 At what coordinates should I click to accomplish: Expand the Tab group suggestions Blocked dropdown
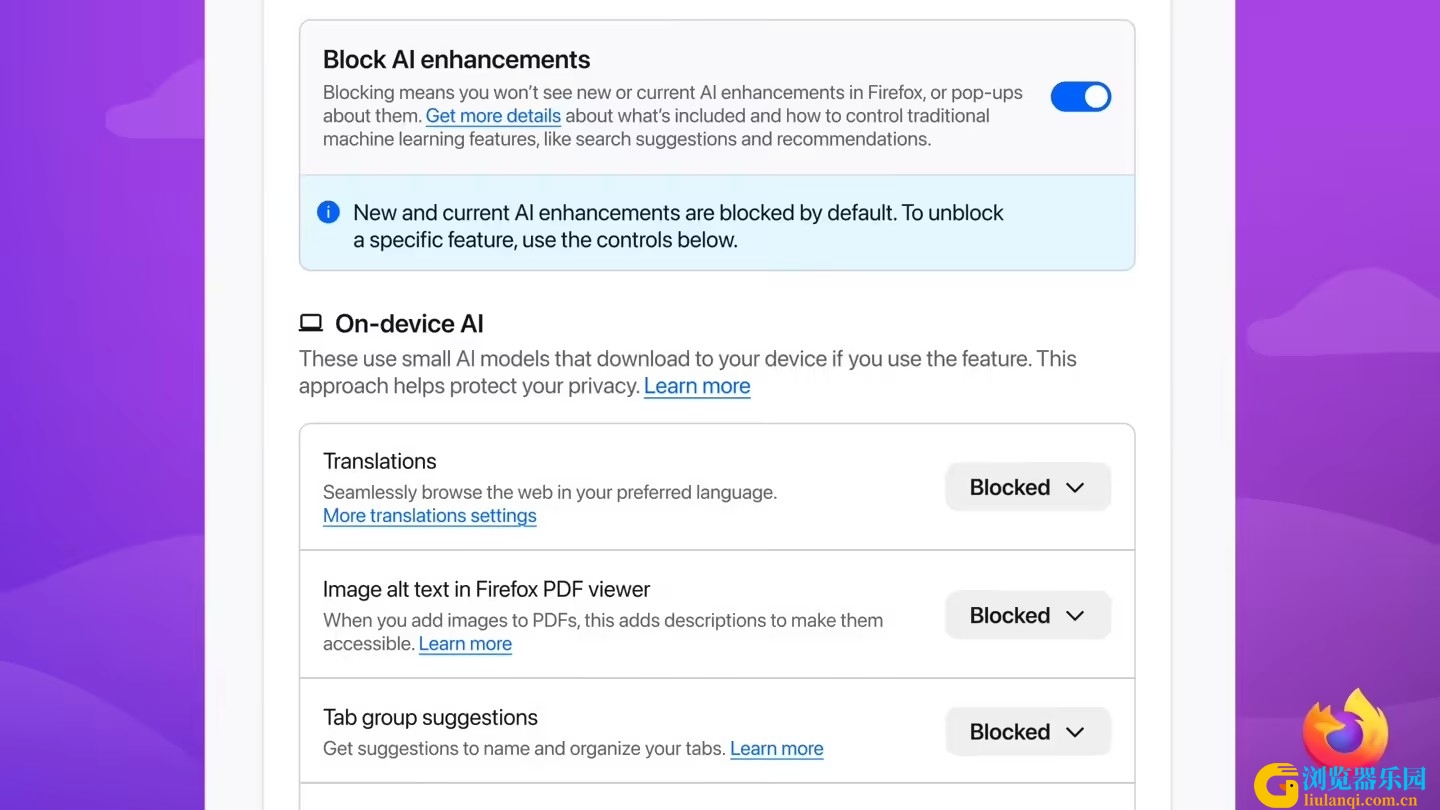(x=1027, y=732)
